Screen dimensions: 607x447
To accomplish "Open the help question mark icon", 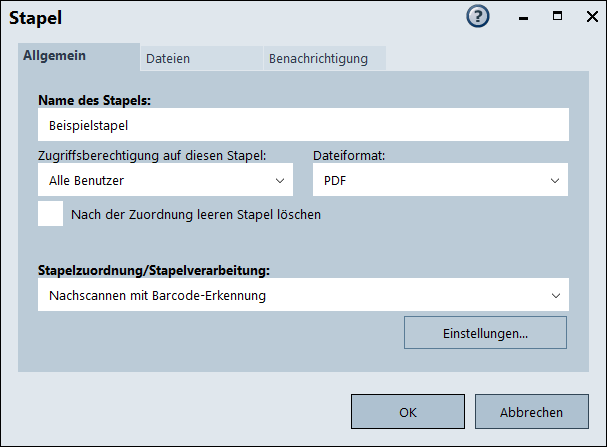I will (478, 18).
